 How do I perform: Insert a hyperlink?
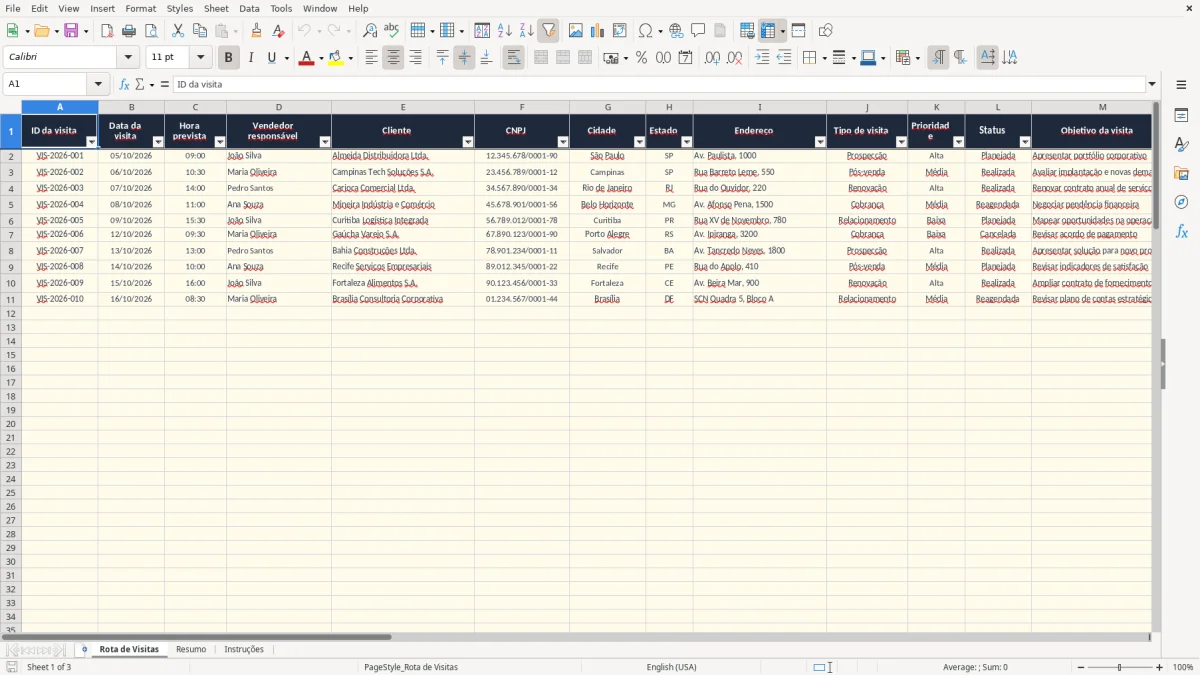(x=676, y=31)
